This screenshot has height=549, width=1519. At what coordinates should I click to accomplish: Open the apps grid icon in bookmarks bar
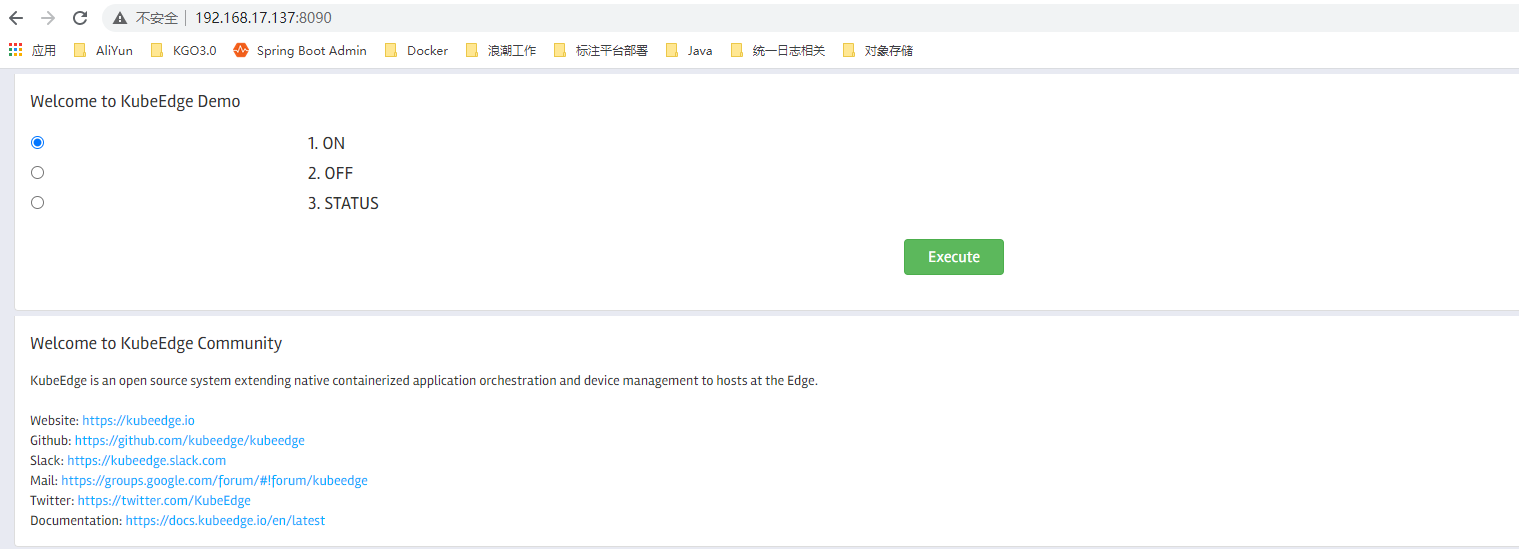point(15,50)
